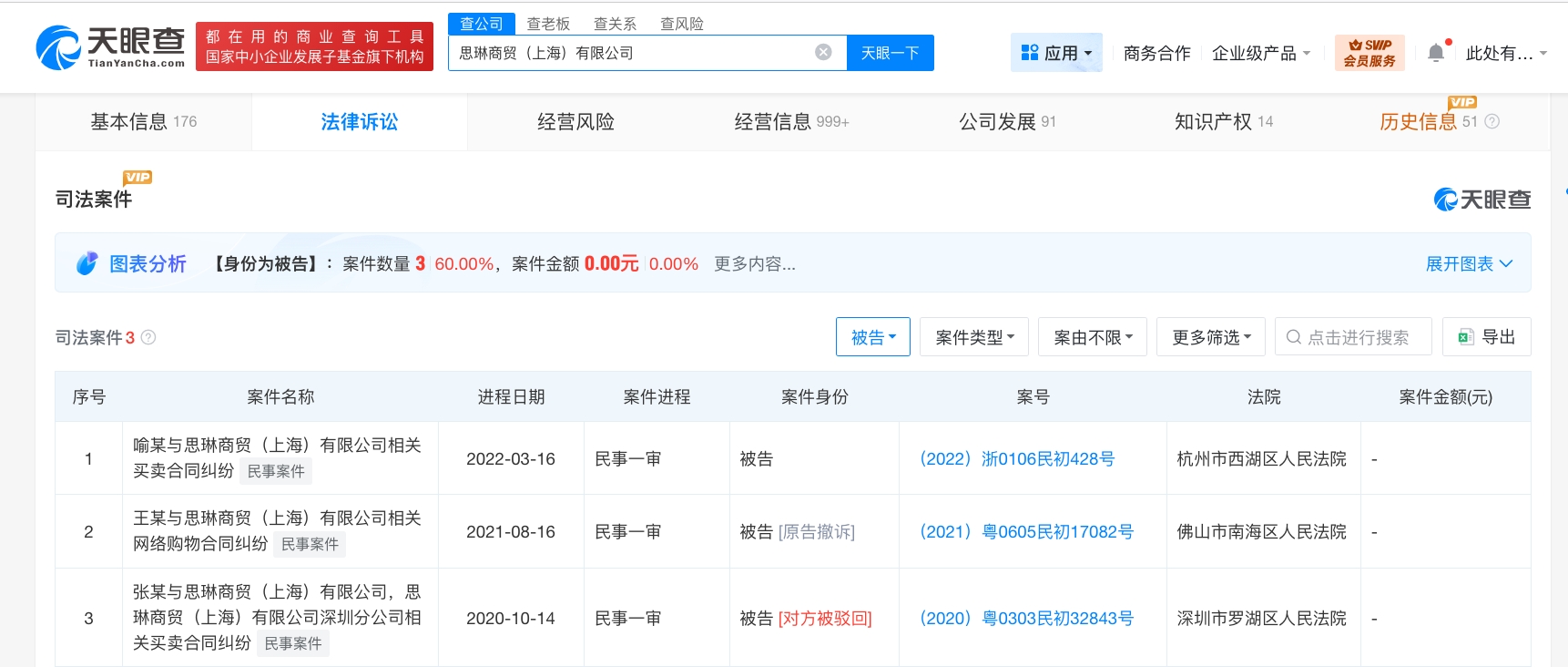
Task: Export the list with 导出 button
Action: [1486, 337]
